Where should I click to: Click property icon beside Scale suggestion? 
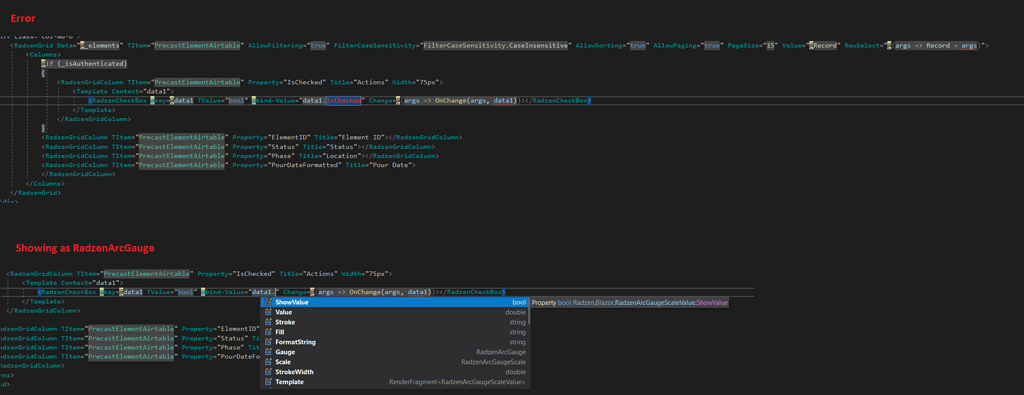pos(268,362)
